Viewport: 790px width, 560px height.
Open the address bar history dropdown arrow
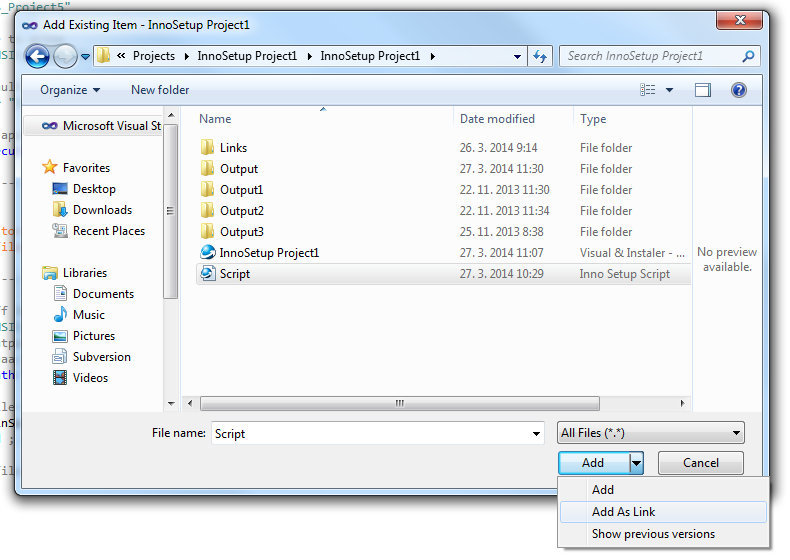tap(517, 56)
